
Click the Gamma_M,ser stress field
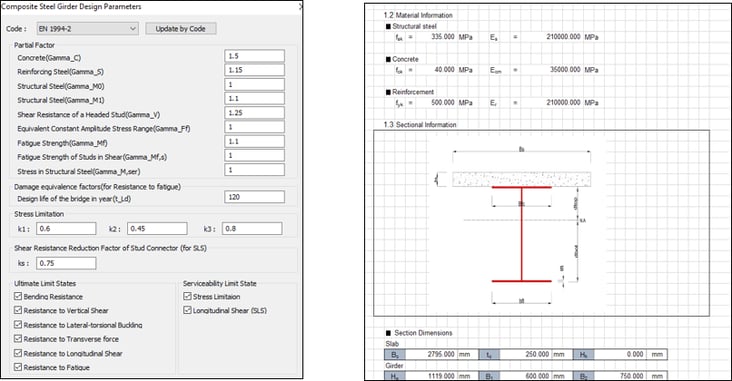(254, 170)
